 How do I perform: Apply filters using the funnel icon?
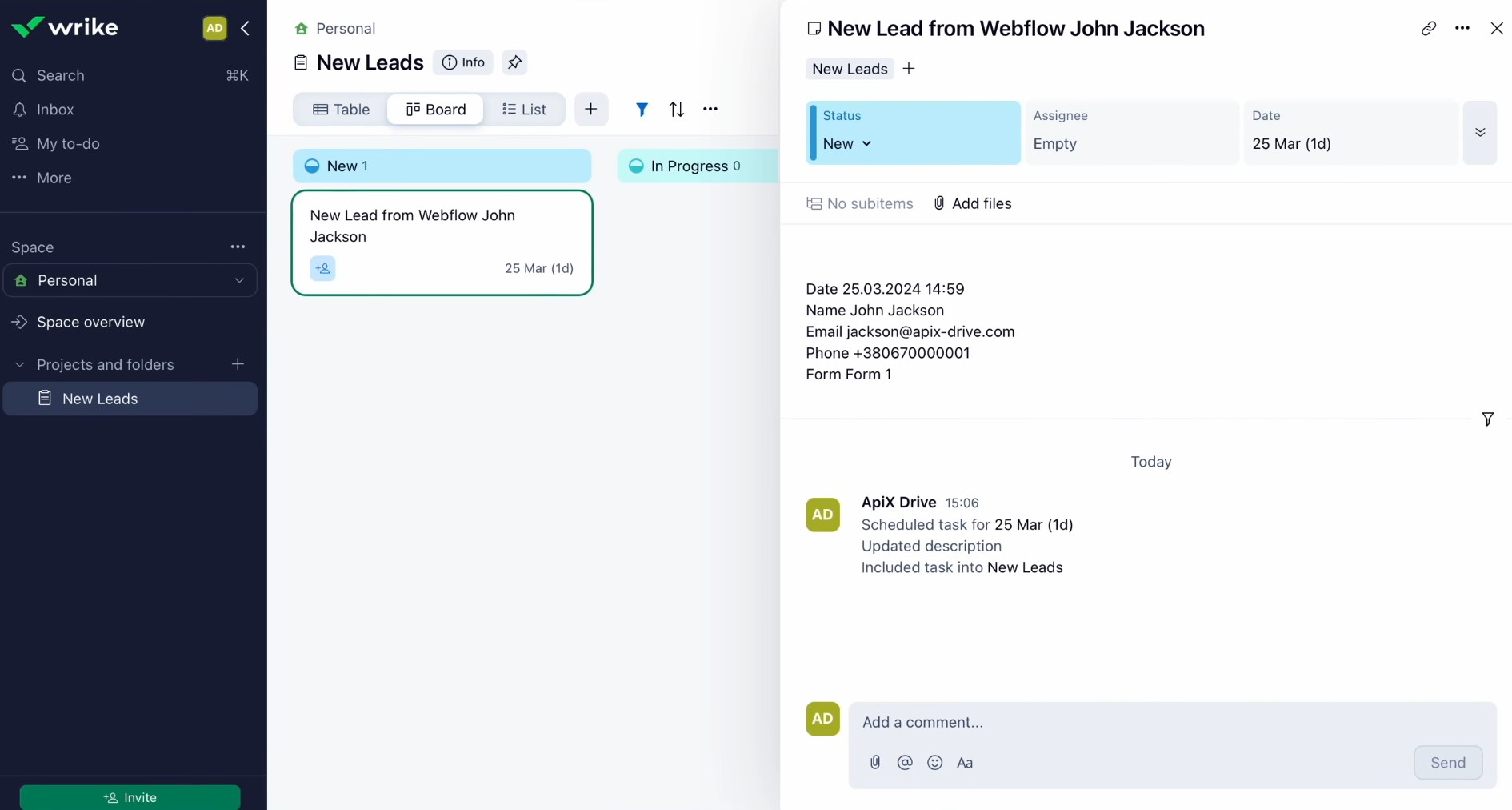click(642, 110)
